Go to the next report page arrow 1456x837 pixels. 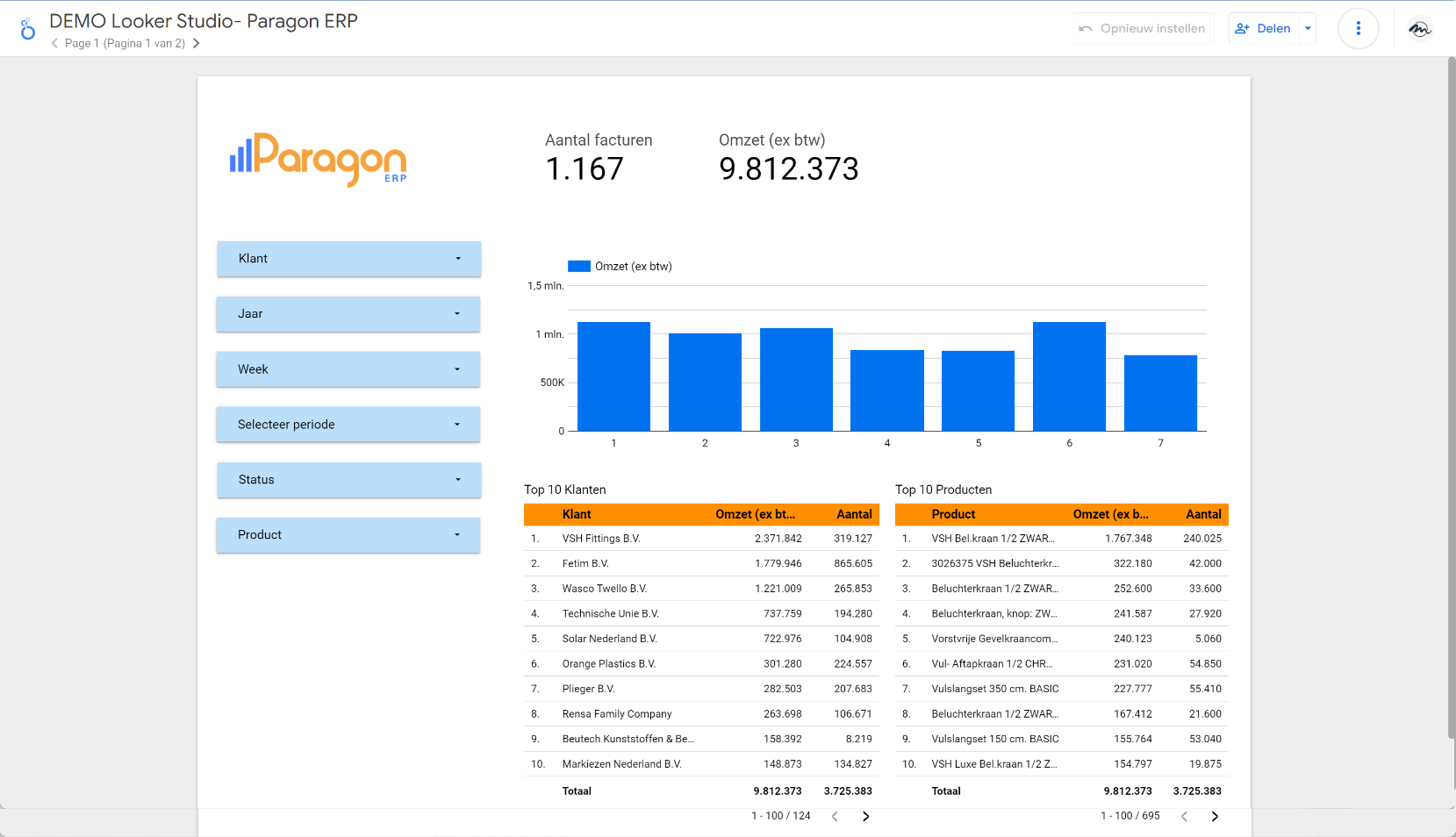197,43
